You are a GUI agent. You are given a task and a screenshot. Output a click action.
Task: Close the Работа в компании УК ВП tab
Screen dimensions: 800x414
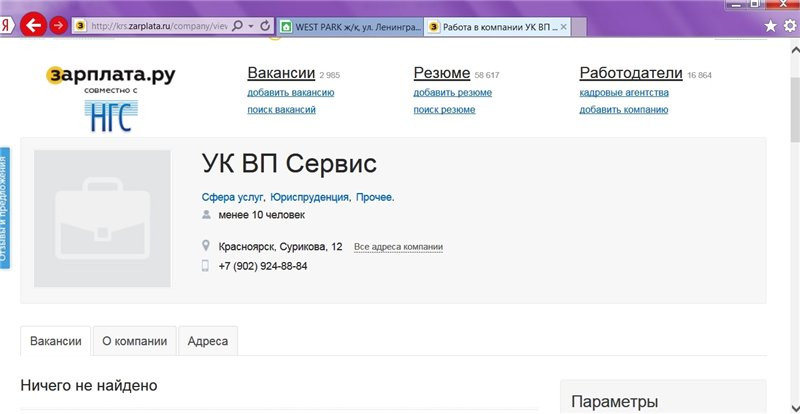[x=564, y=27]
